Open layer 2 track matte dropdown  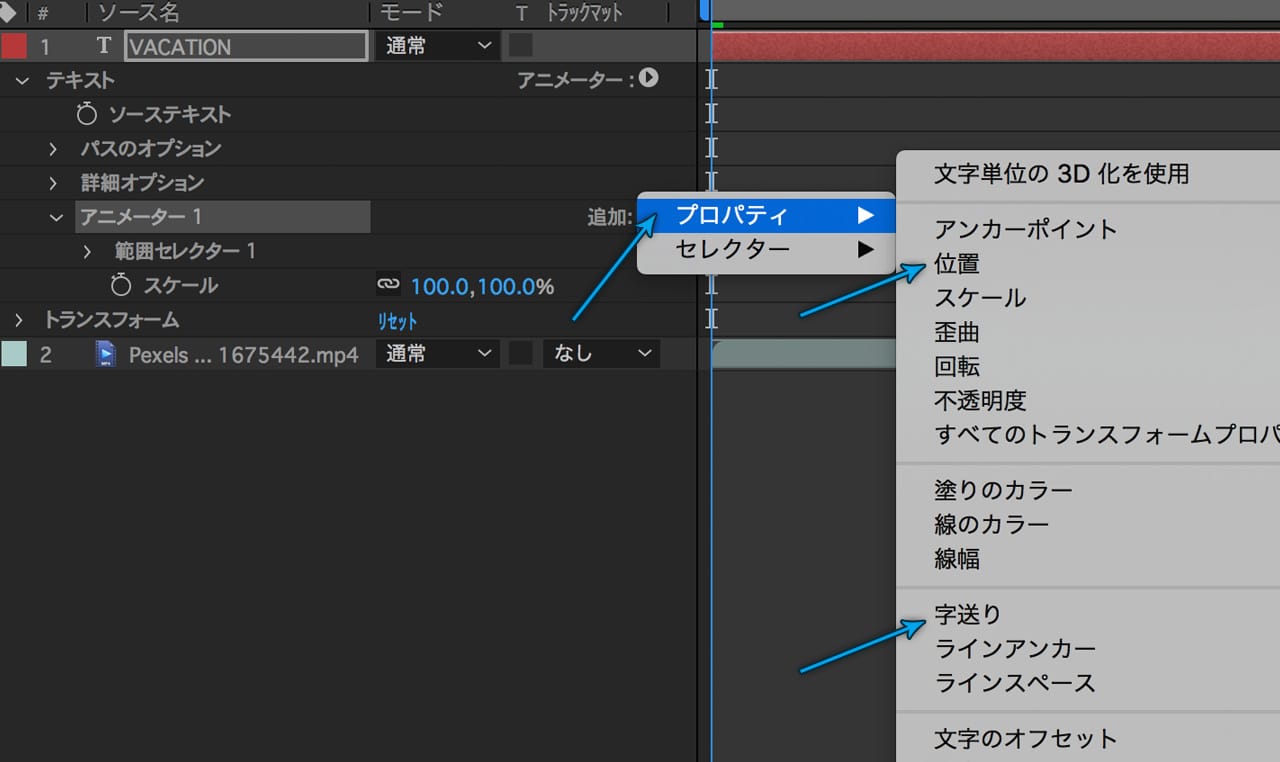(x=601, y=354)
